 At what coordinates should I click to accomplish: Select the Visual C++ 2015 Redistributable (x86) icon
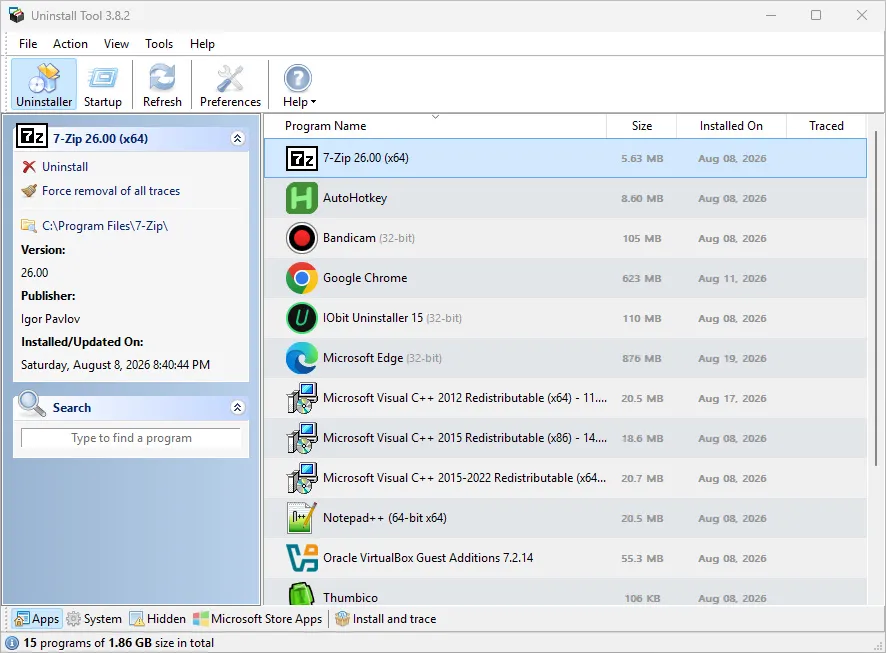point(302,438)
